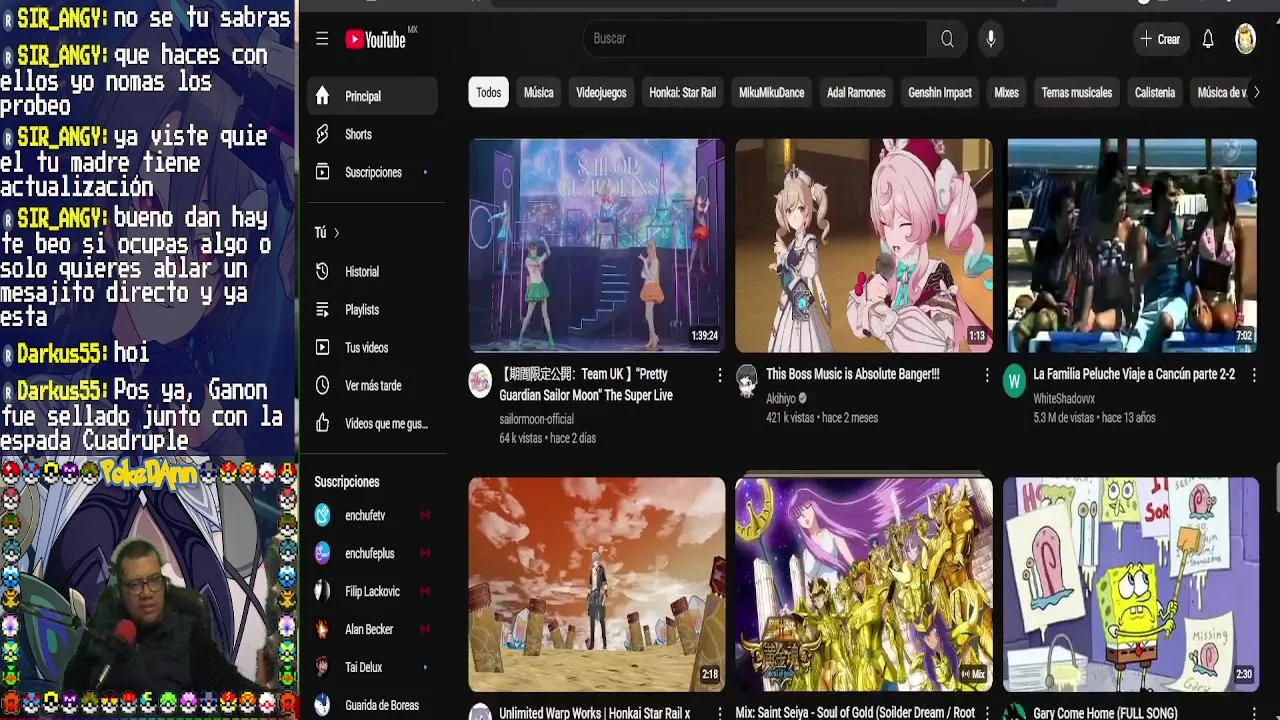Open Historial in the sidebar
The height and width of the screenshot is (720, 1280).
pos(372,271)
